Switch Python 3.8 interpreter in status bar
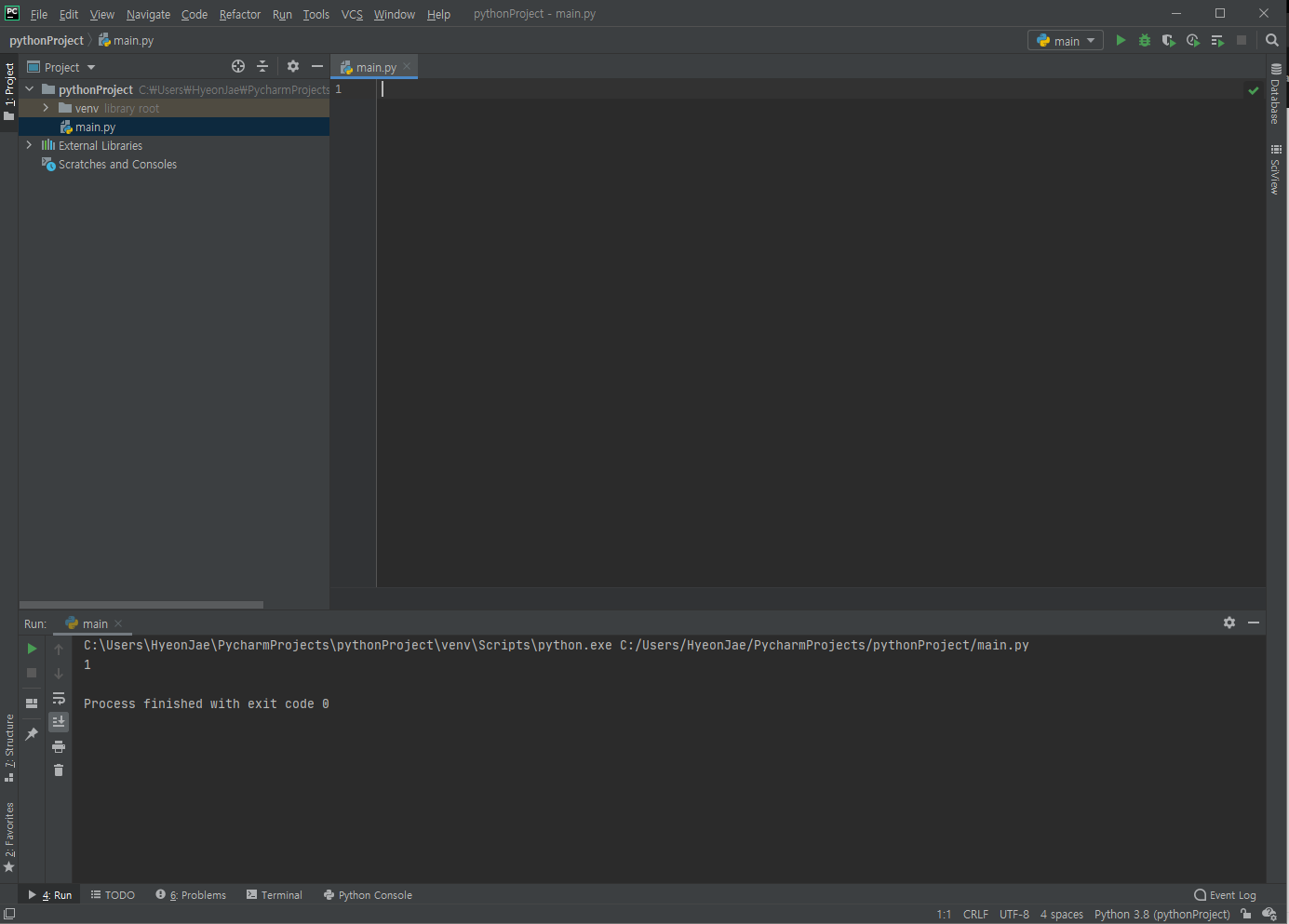Viewport: 1289px width, 924px height. click(1162, 914)
